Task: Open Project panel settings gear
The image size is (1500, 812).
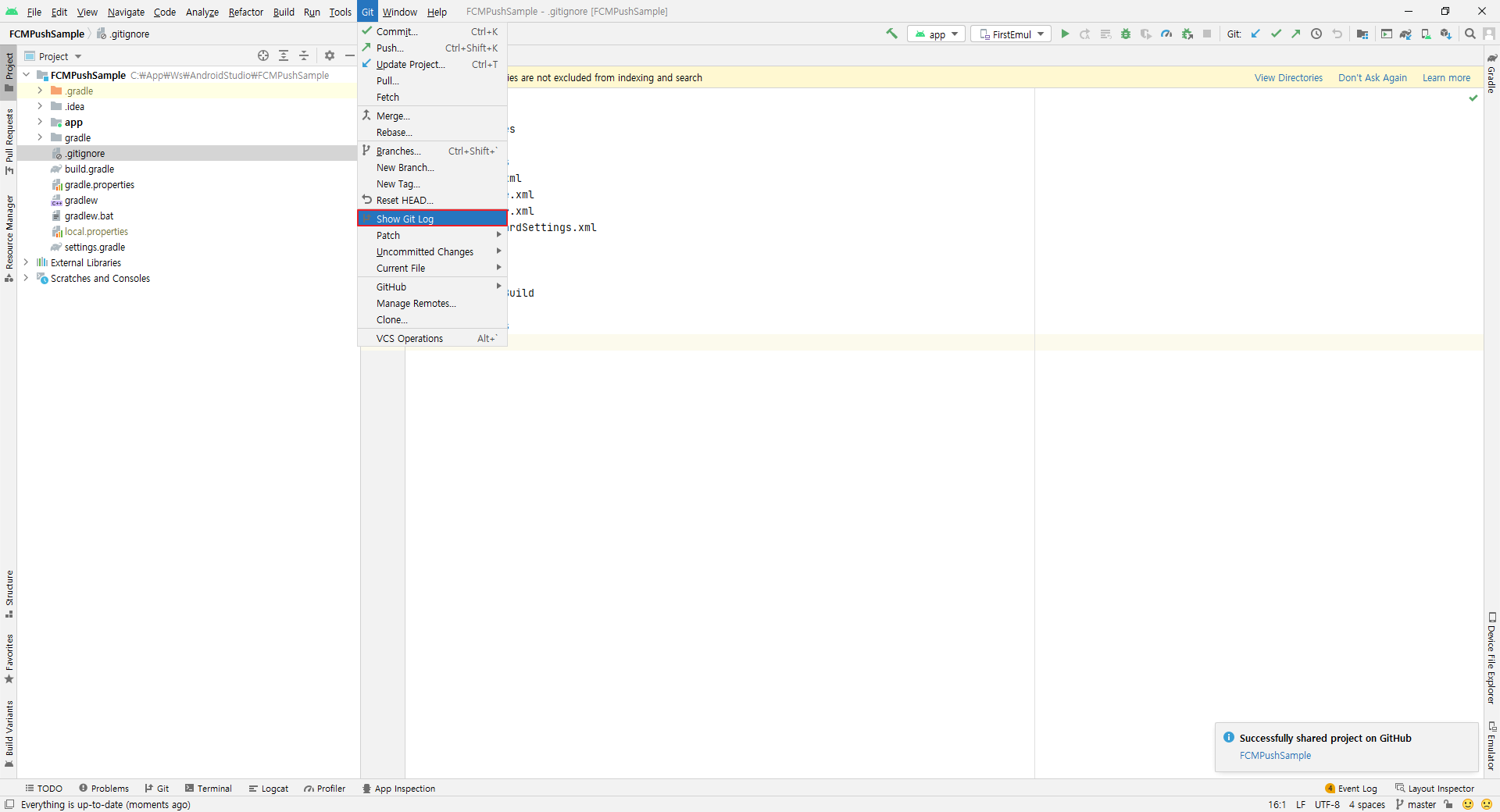Action: pyautogui.click(x=330, y=55)
